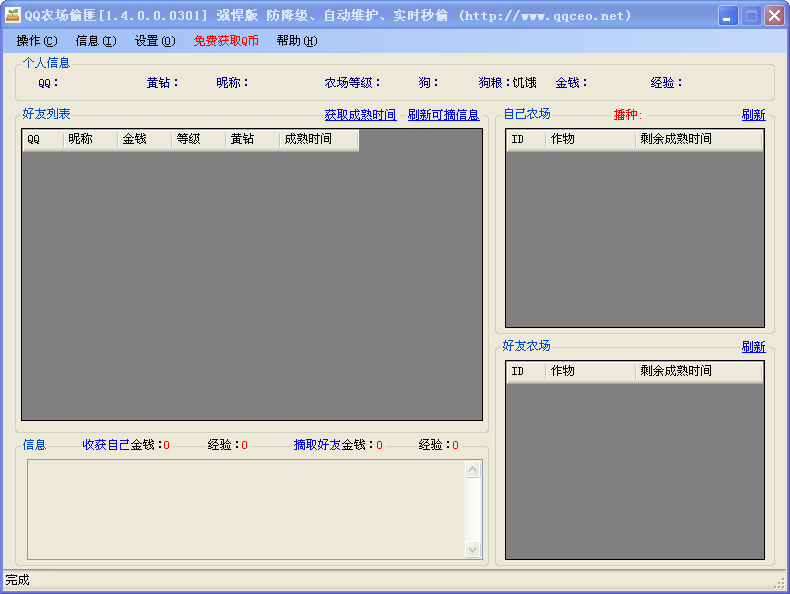Click 刷新 link for 自己农场
This screenshot has height=594, width=790.
pos(753,115)
